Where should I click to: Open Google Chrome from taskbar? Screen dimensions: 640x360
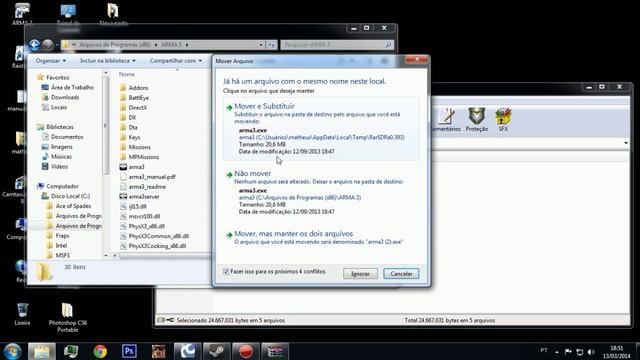tap(100, 351)
